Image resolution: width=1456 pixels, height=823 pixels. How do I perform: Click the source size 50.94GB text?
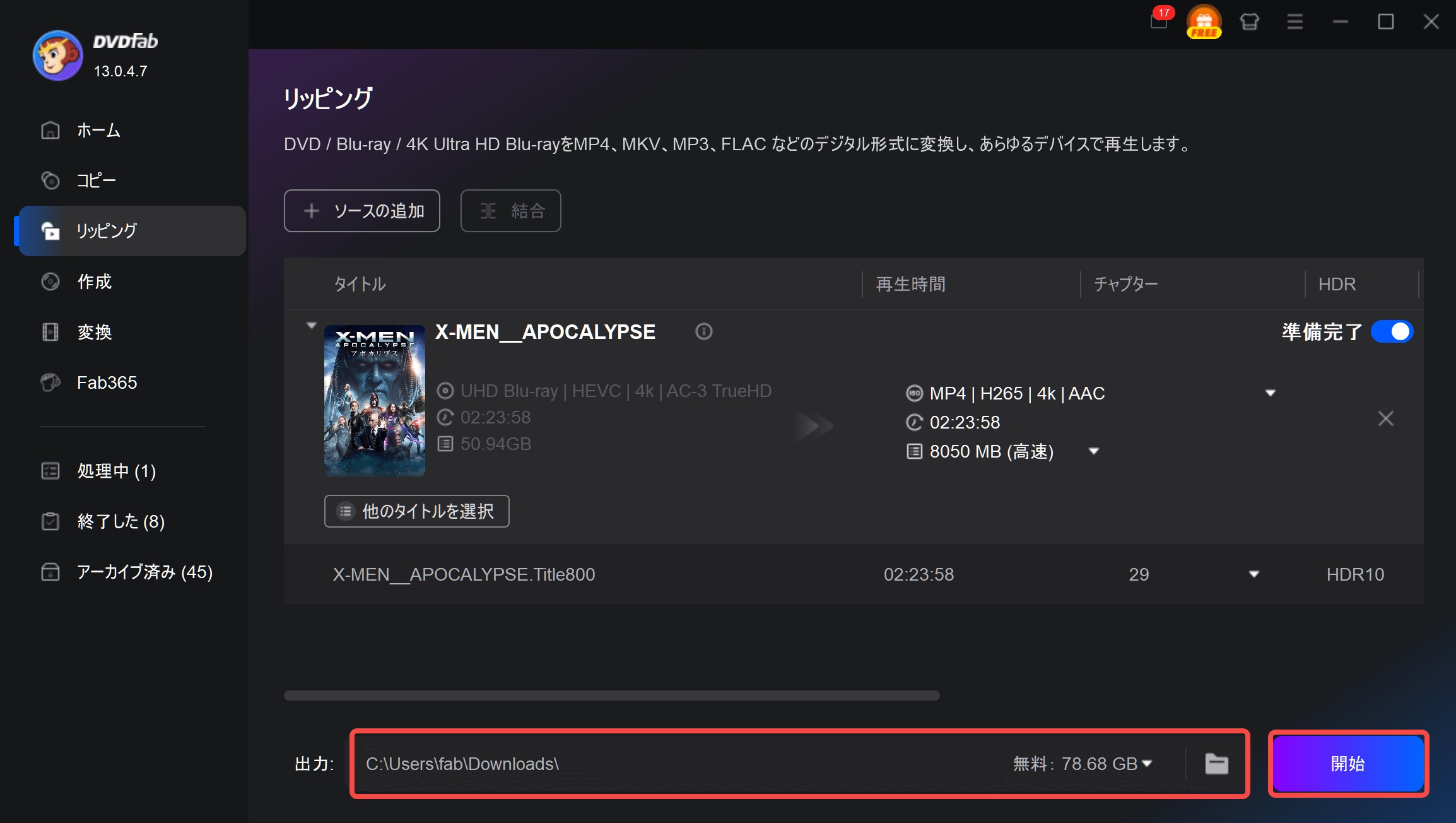pos(496,444)
